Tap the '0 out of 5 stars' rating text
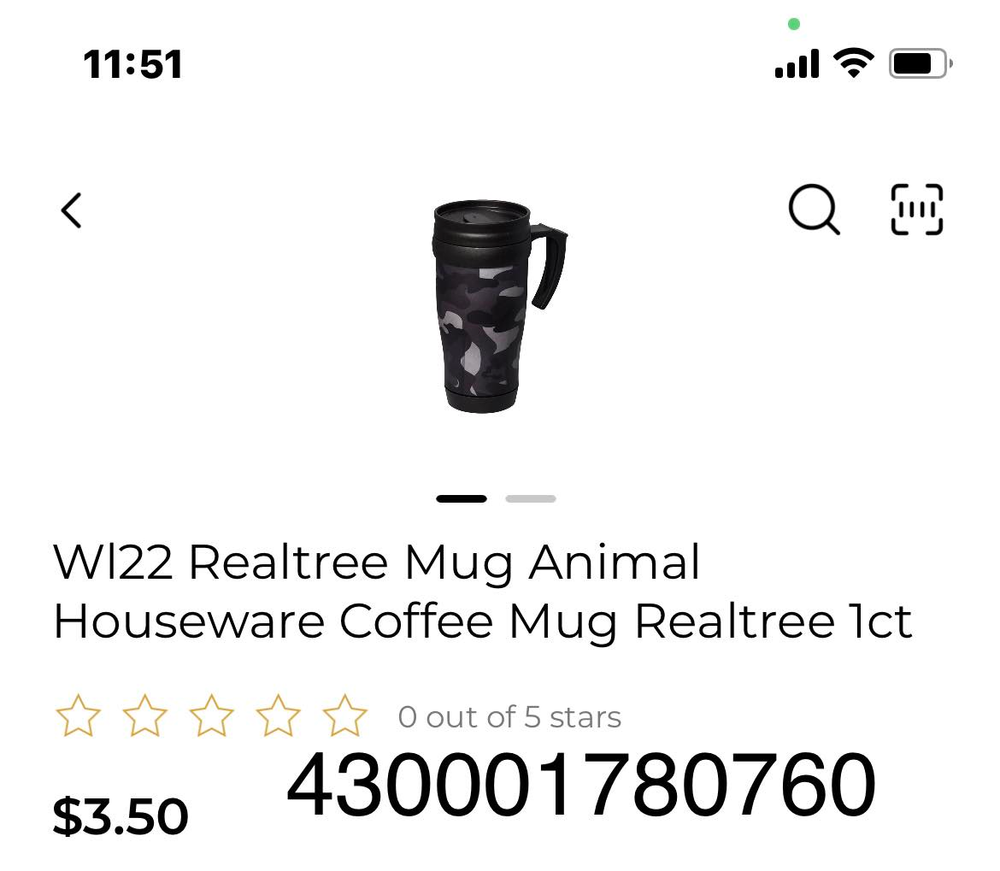Image resolution: width=1000 pixels, height=871 pixels. tap(510, 717)
